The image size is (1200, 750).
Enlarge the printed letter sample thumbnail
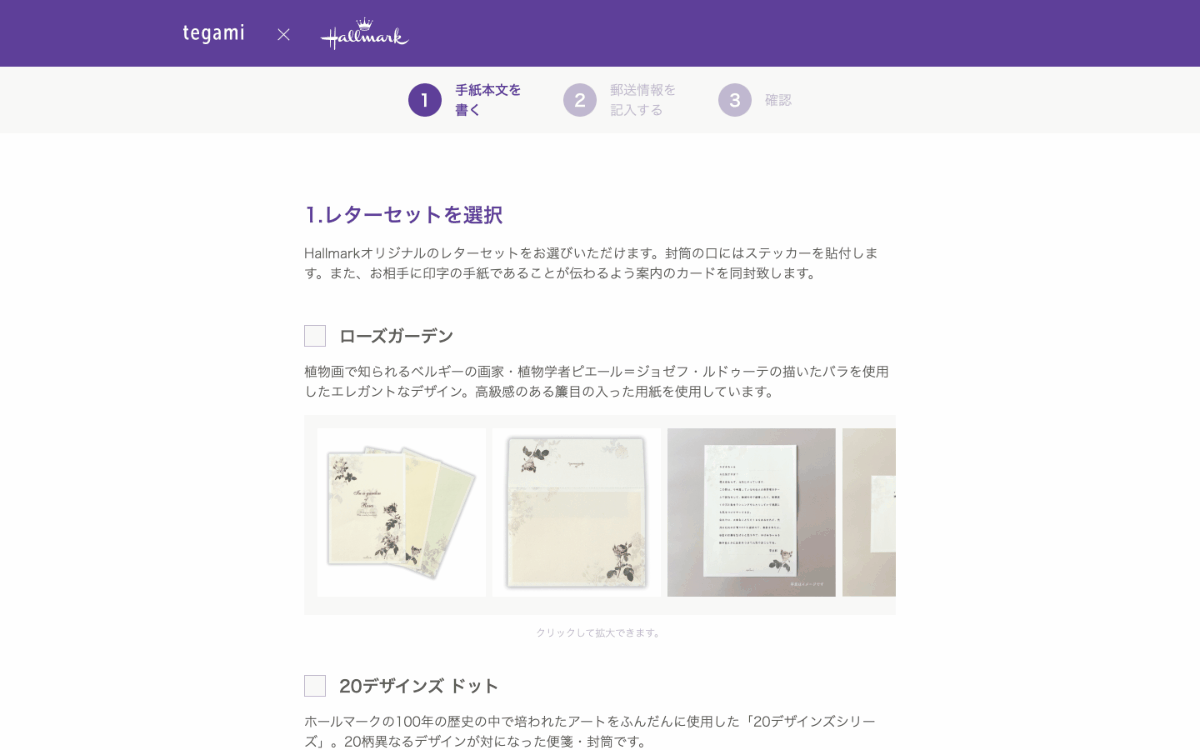(751, 513)
